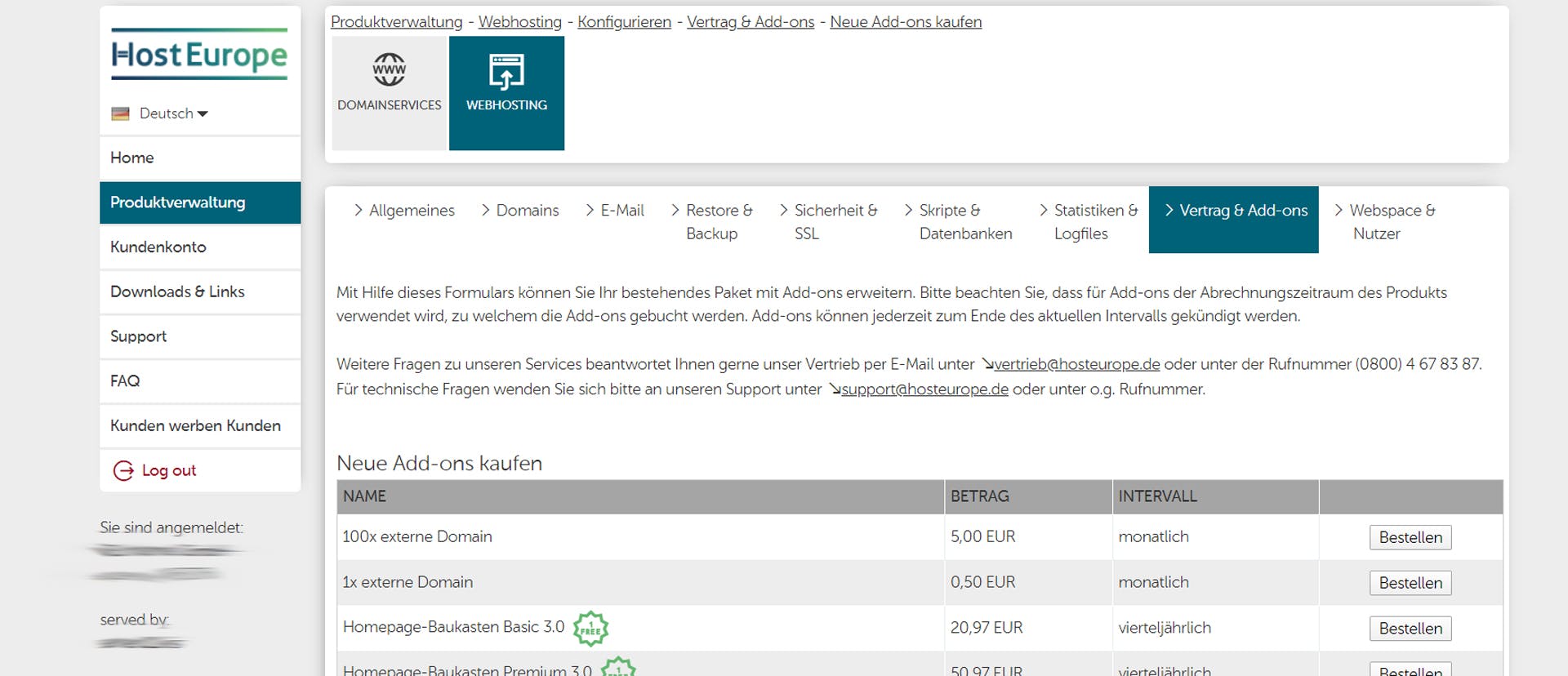The image size is (1568, 676).
Task: Open the Sicherheit & SSL tab
Action: 828,221
